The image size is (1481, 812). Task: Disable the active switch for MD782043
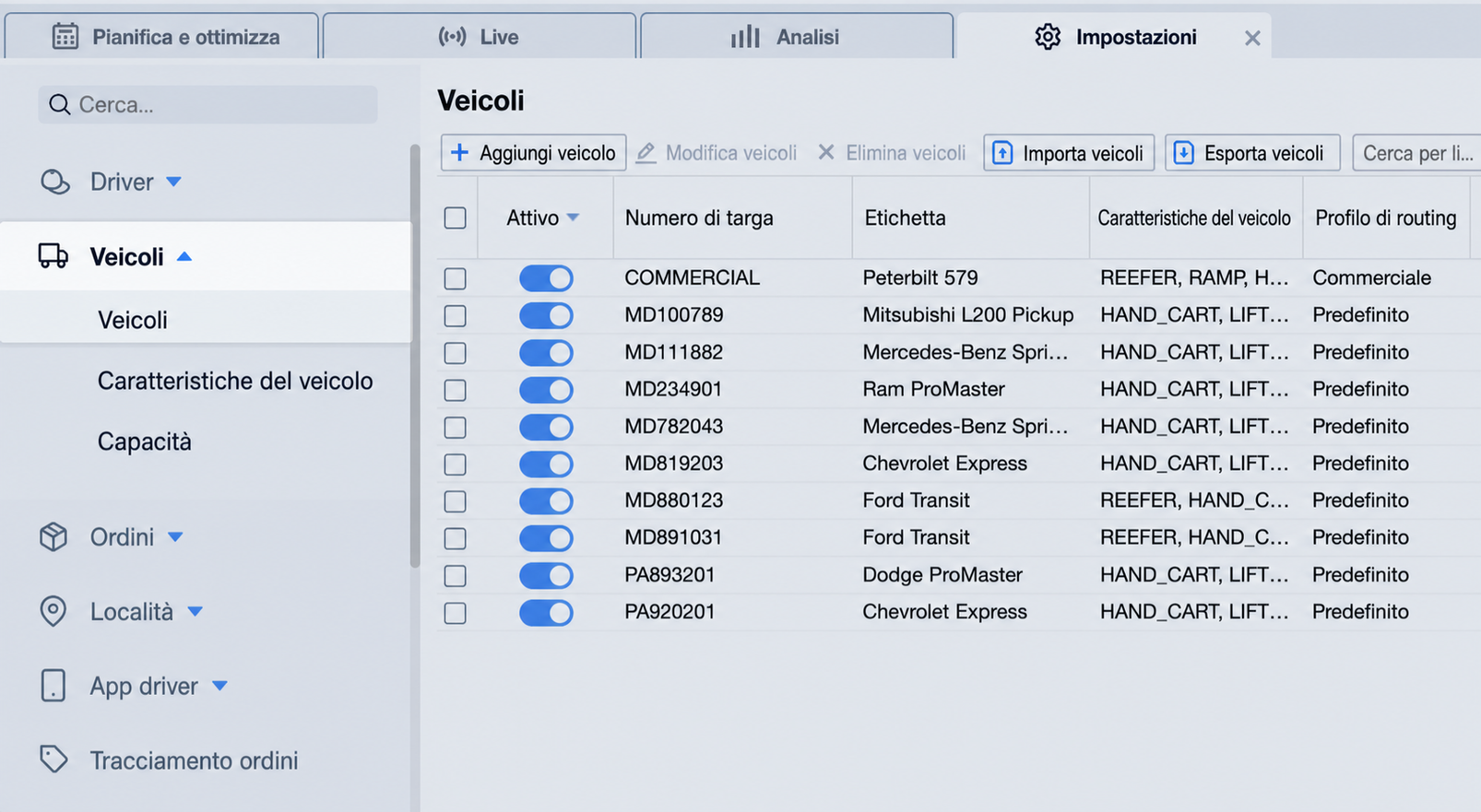(546, 427)
